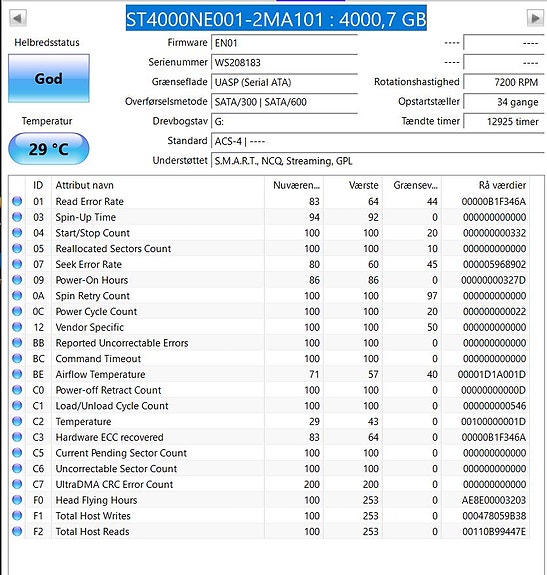Click the Rå værdier column header
The image size is (547, 575).
point(486,185)
